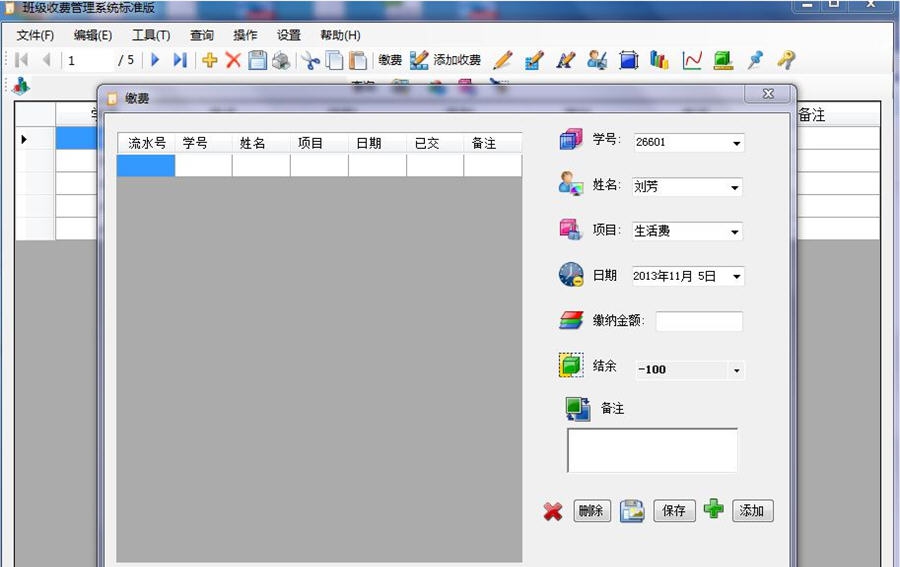Click the row selector arrow in main grid

click(24, 139)
